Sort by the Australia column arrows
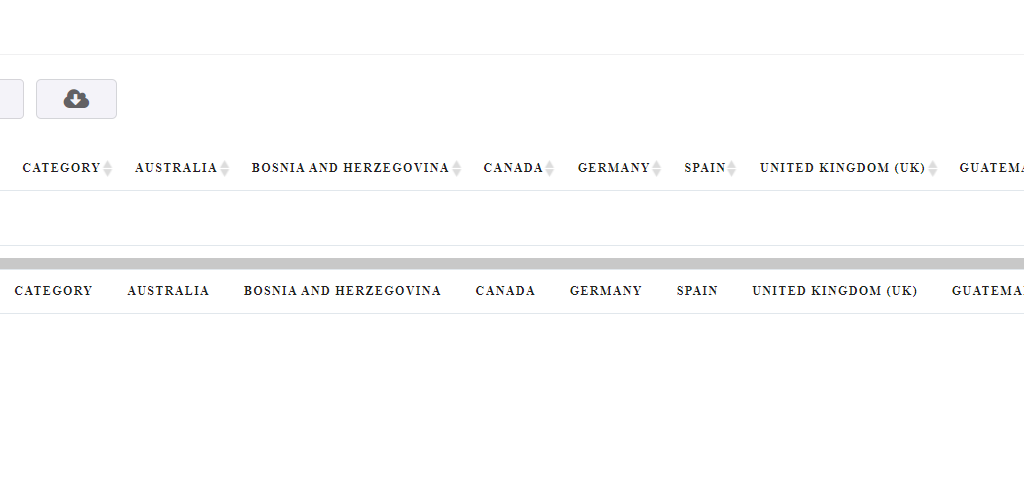Screen dimensions: 1024x489 point(225,168)
